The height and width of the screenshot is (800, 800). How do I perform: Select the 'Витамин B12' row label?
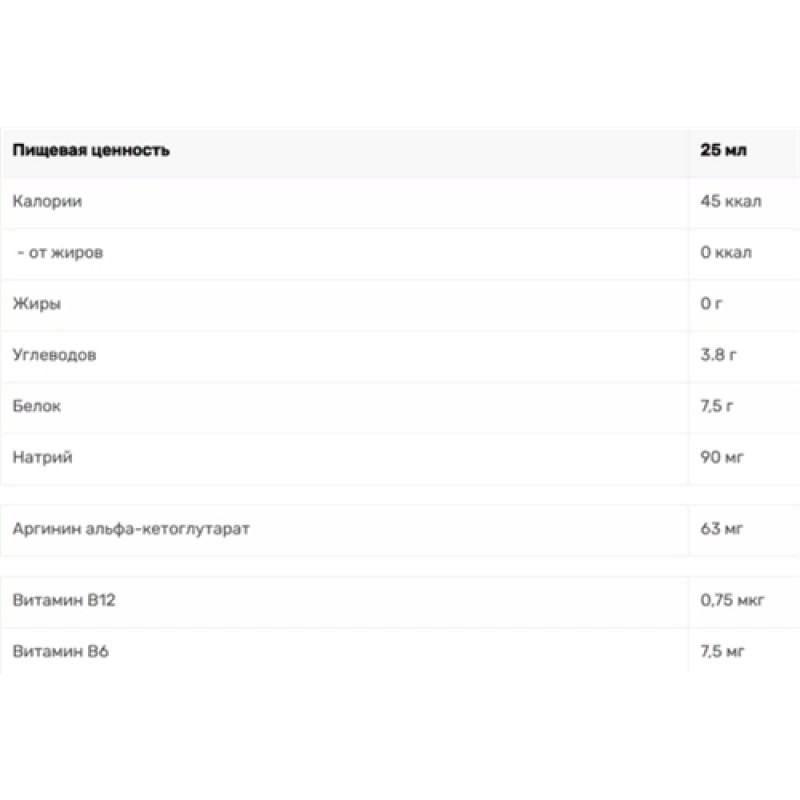pos(58,601)
